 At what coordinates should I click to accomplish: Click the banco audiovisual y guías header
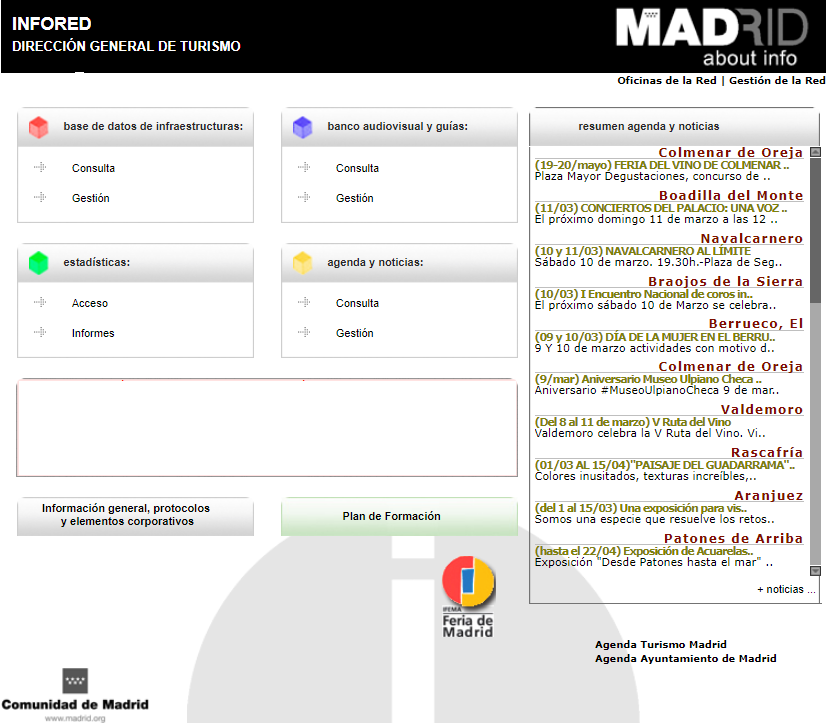pos(398,126)
